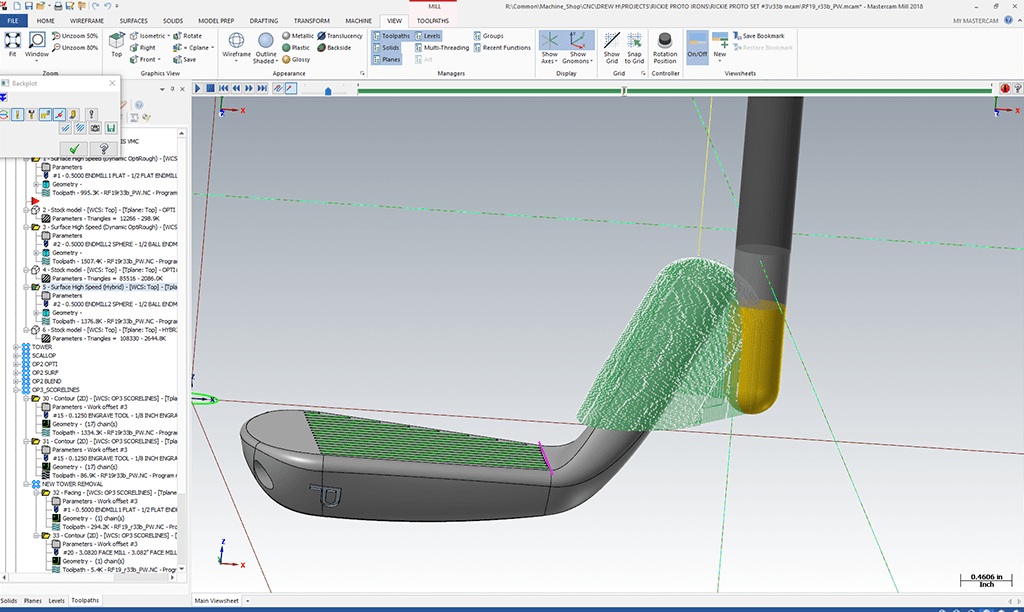The height and width of the screenshot is (612, 1024).
Task: Toggle display tool in Backplot
Action: [x=18, y=114]
